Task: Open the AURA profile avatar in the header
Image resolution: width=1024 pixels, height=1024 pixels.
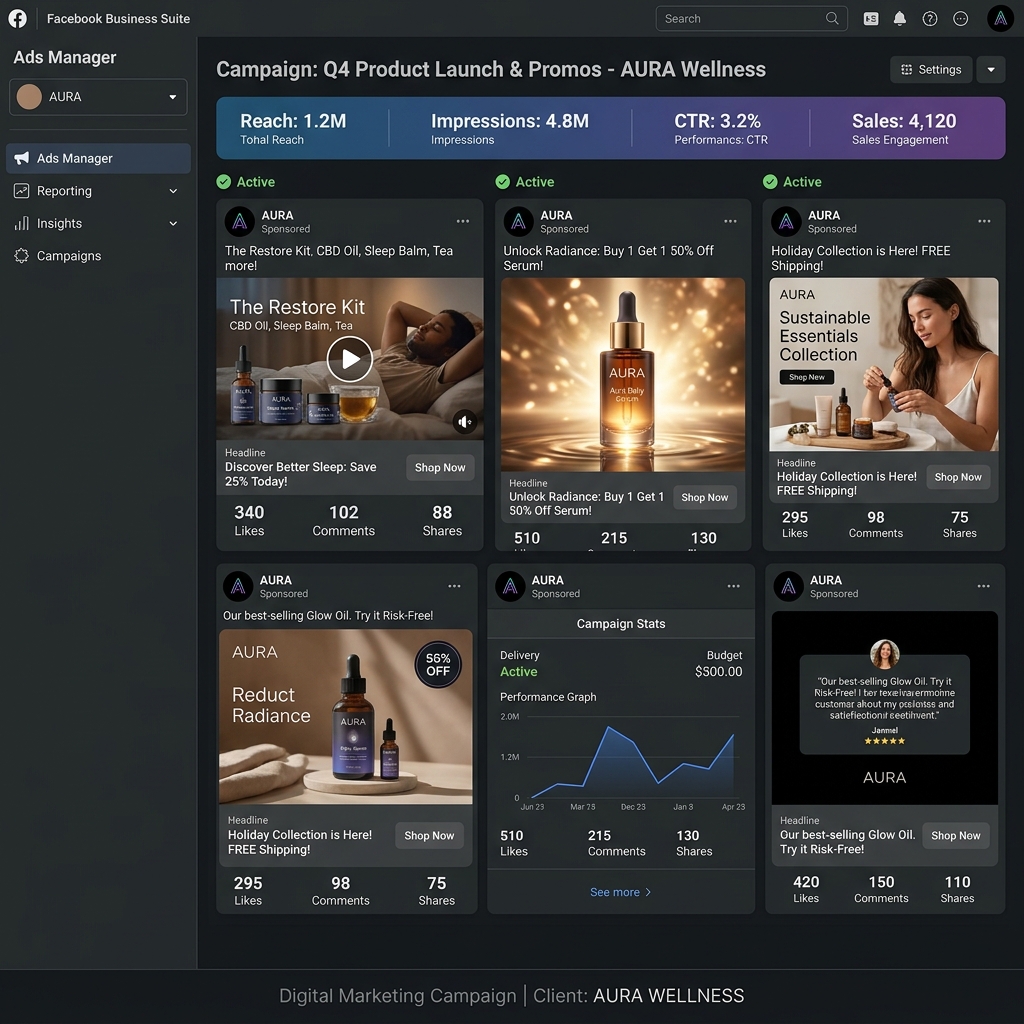Action: [1000, 18]
